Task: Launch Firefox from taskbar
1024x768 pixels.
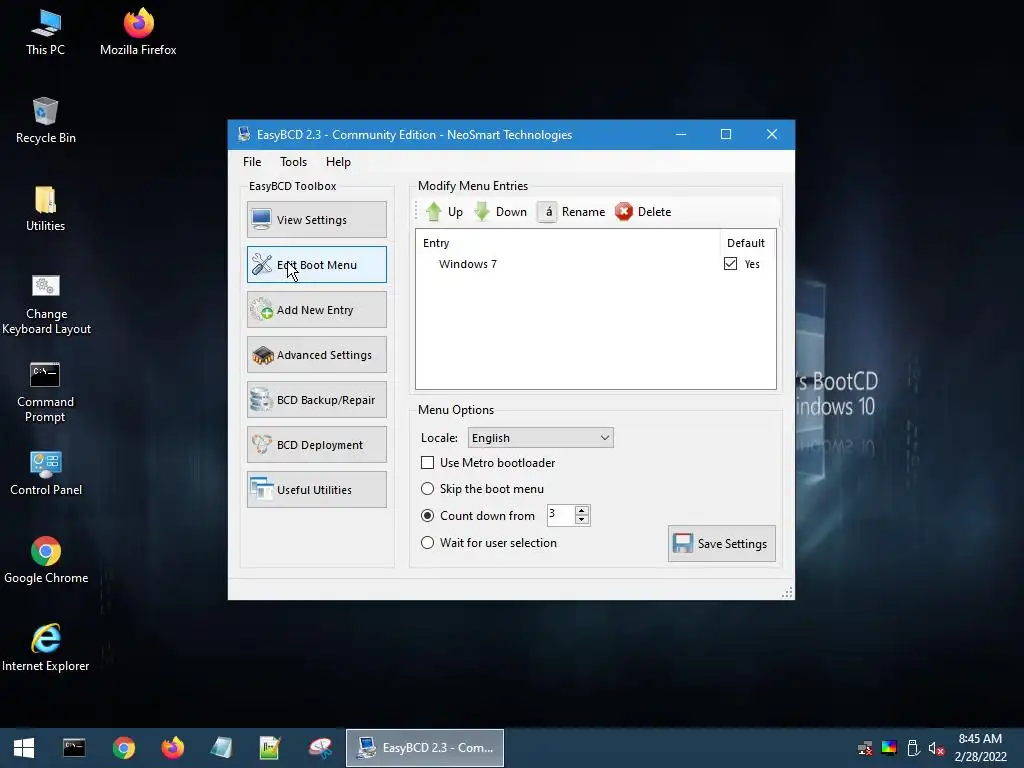Action: [172, 748]
